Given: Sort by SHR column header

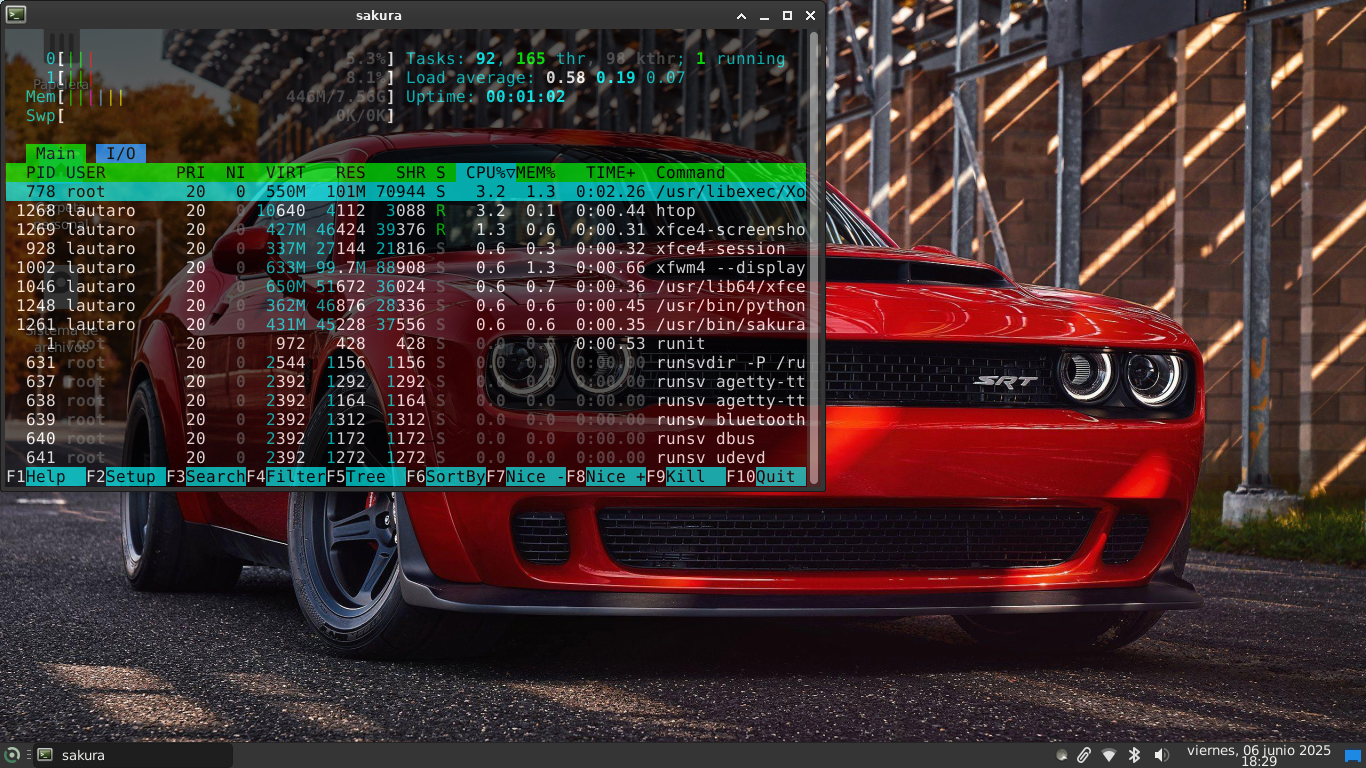Looking at the screenshot, I should pos(411,173).
